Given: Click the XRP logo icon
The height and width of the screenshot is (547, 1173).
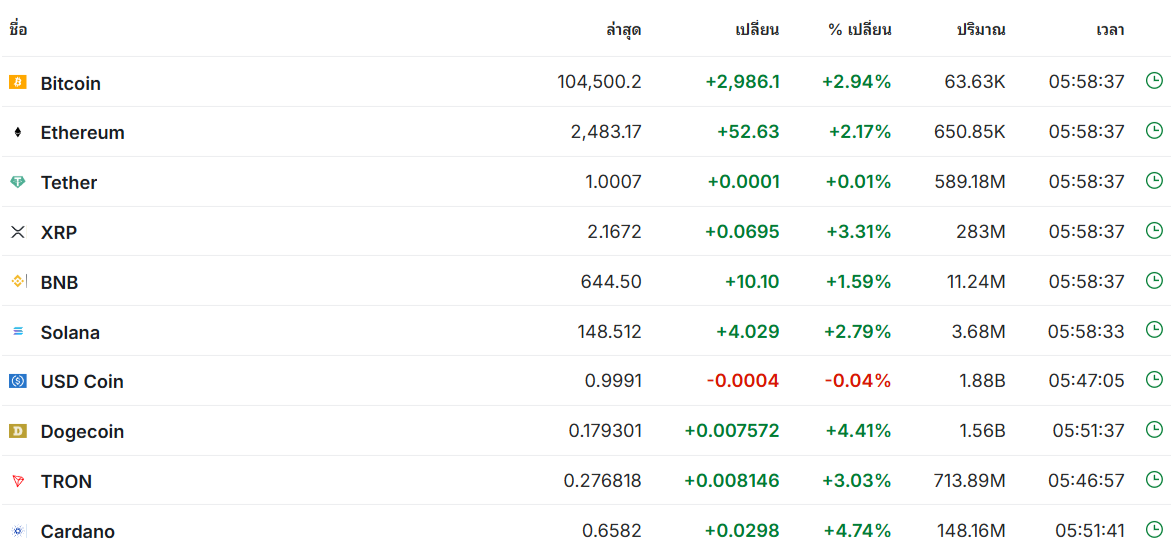Looking at the screenshot, I should tap(18, 232).
